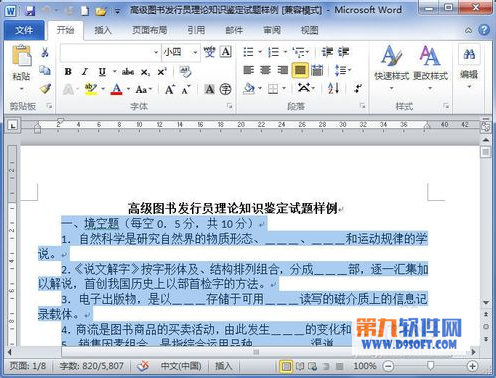This screenshot has width=496, height=378.
Task: Open the Paragraph dialog launcher
Action: click(362, 106)
